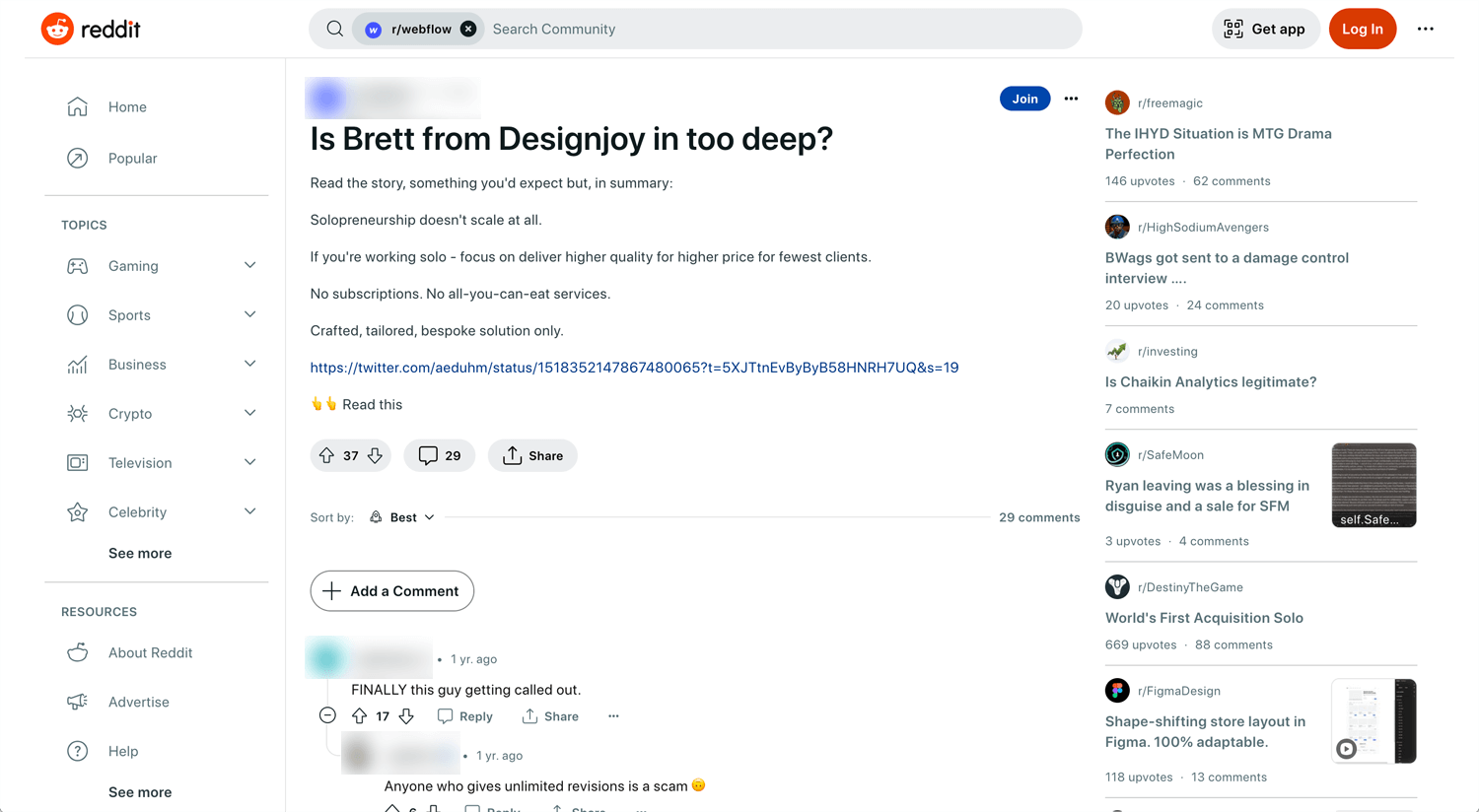Click the r/FigmaDesign avatar icon

(1117, 691)
